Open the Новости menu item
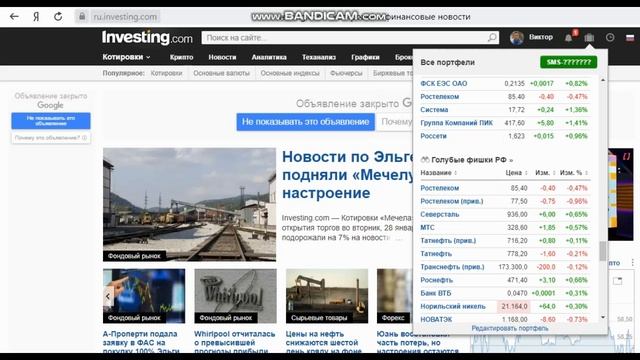640x360 pixels. [222, 57]
